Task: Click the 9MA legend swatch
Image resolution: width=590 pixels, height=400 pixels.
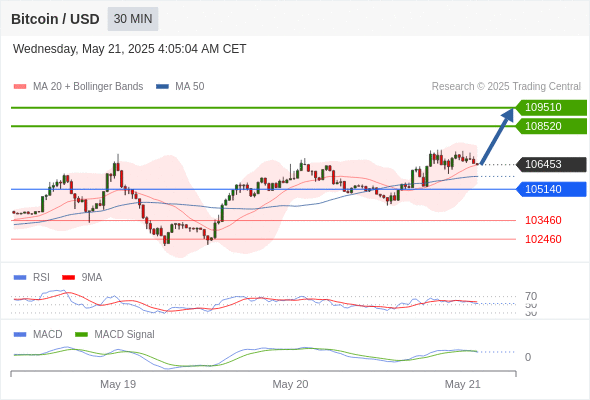Action: [x=68, y=278]
